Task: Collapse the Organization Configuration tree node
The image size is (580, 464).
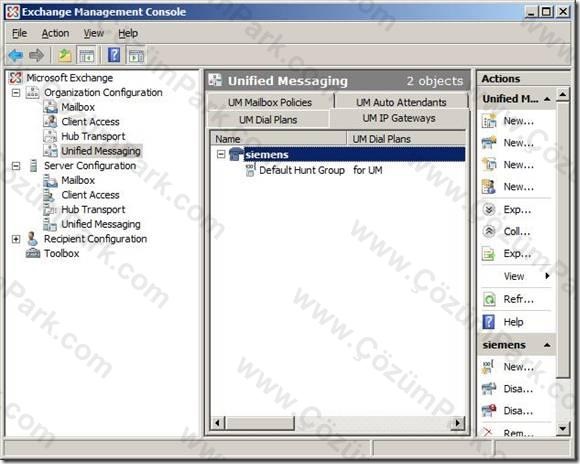Action: (x=16, y=93)
